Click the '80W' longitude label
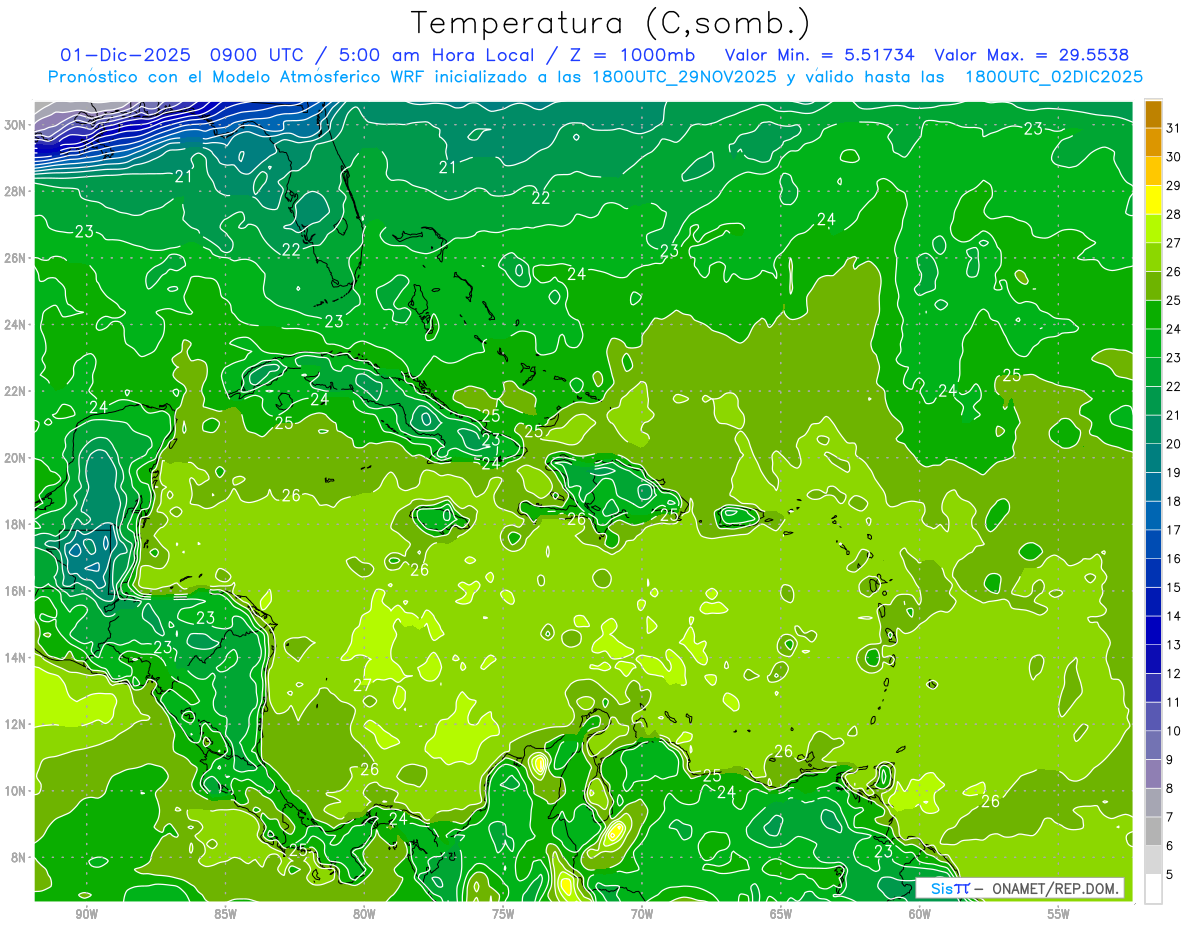 [364, 914]
